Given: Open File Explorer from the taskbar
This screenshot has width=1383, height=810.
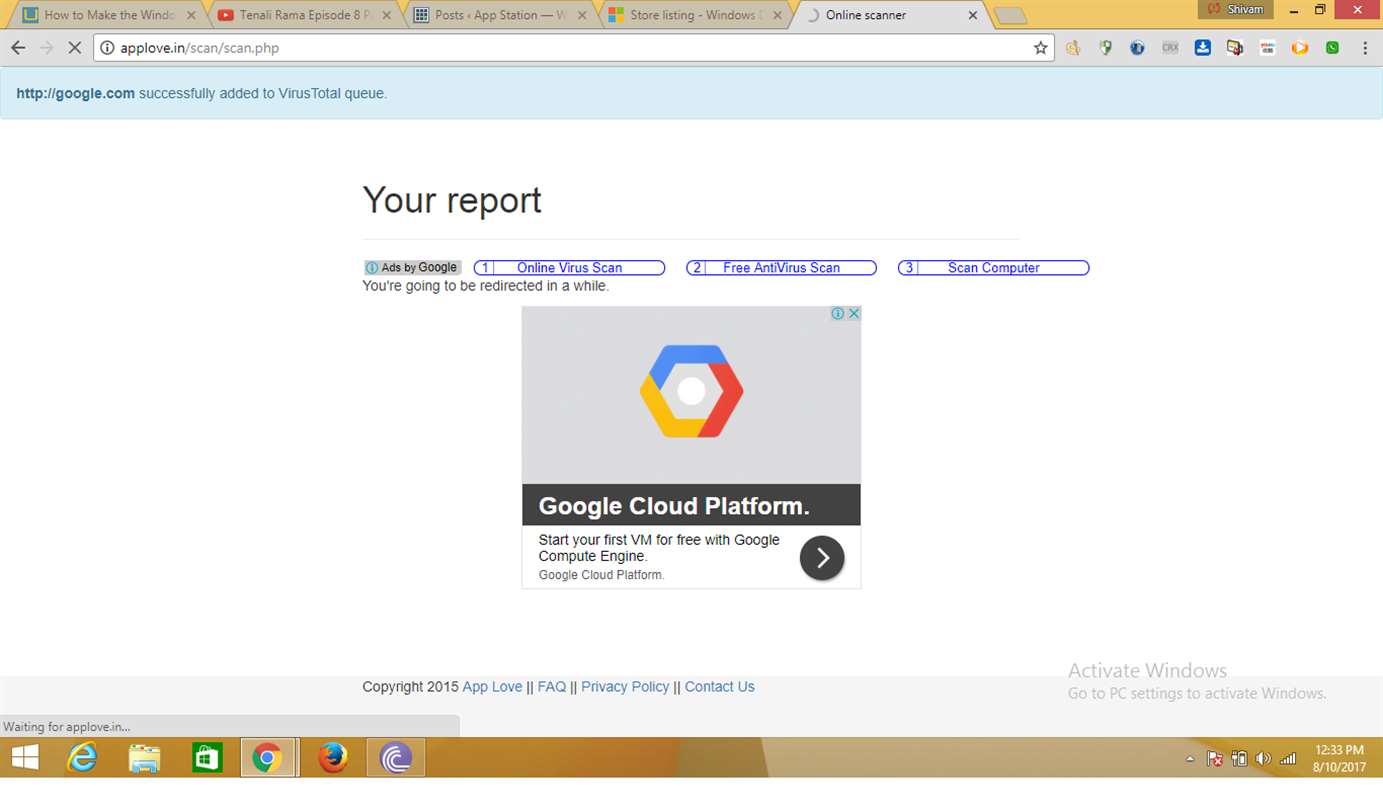Looking at the screenshot, I should pos(145,759).
